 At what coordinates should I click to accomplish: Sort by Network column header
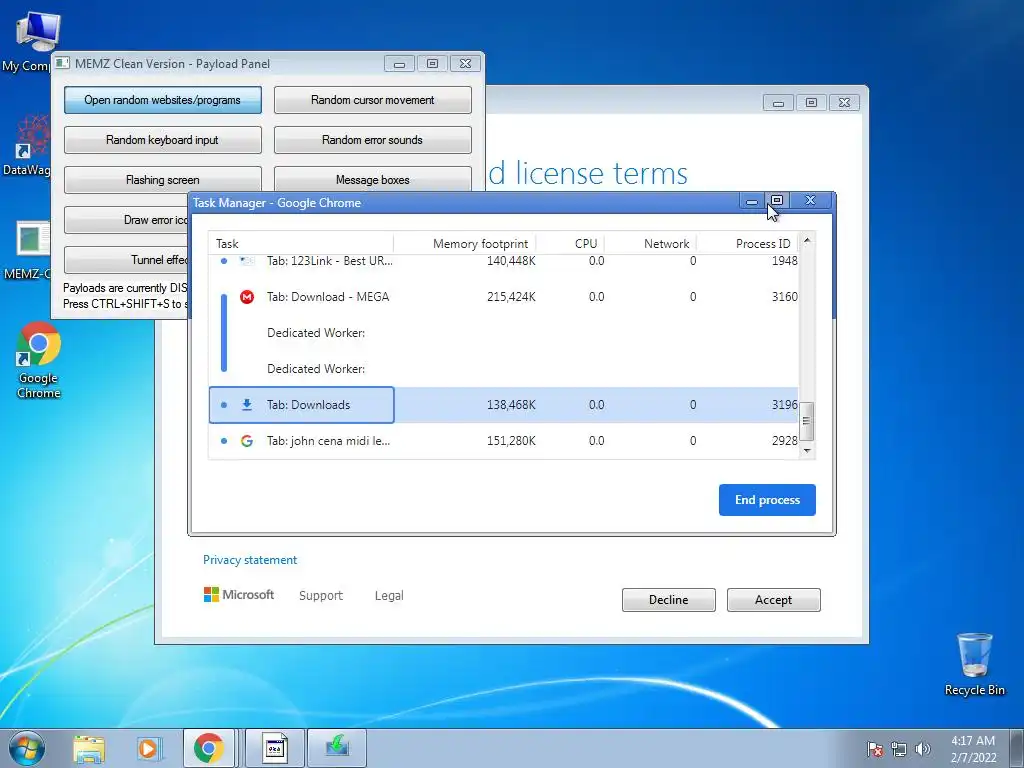(x=651, y=244)
